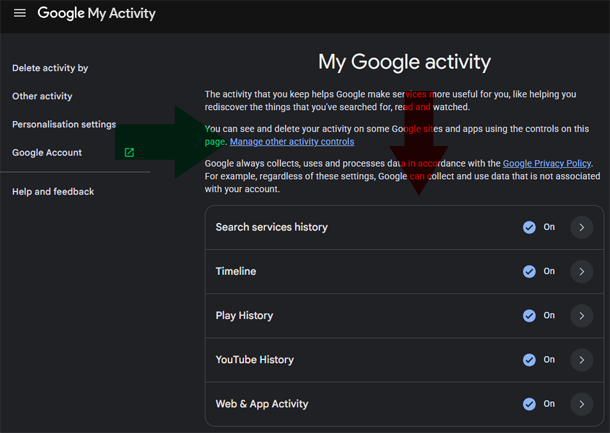The image size is (610, 433).
Task: Open the hamburger main menu
Action: click(x=20, y=13)
